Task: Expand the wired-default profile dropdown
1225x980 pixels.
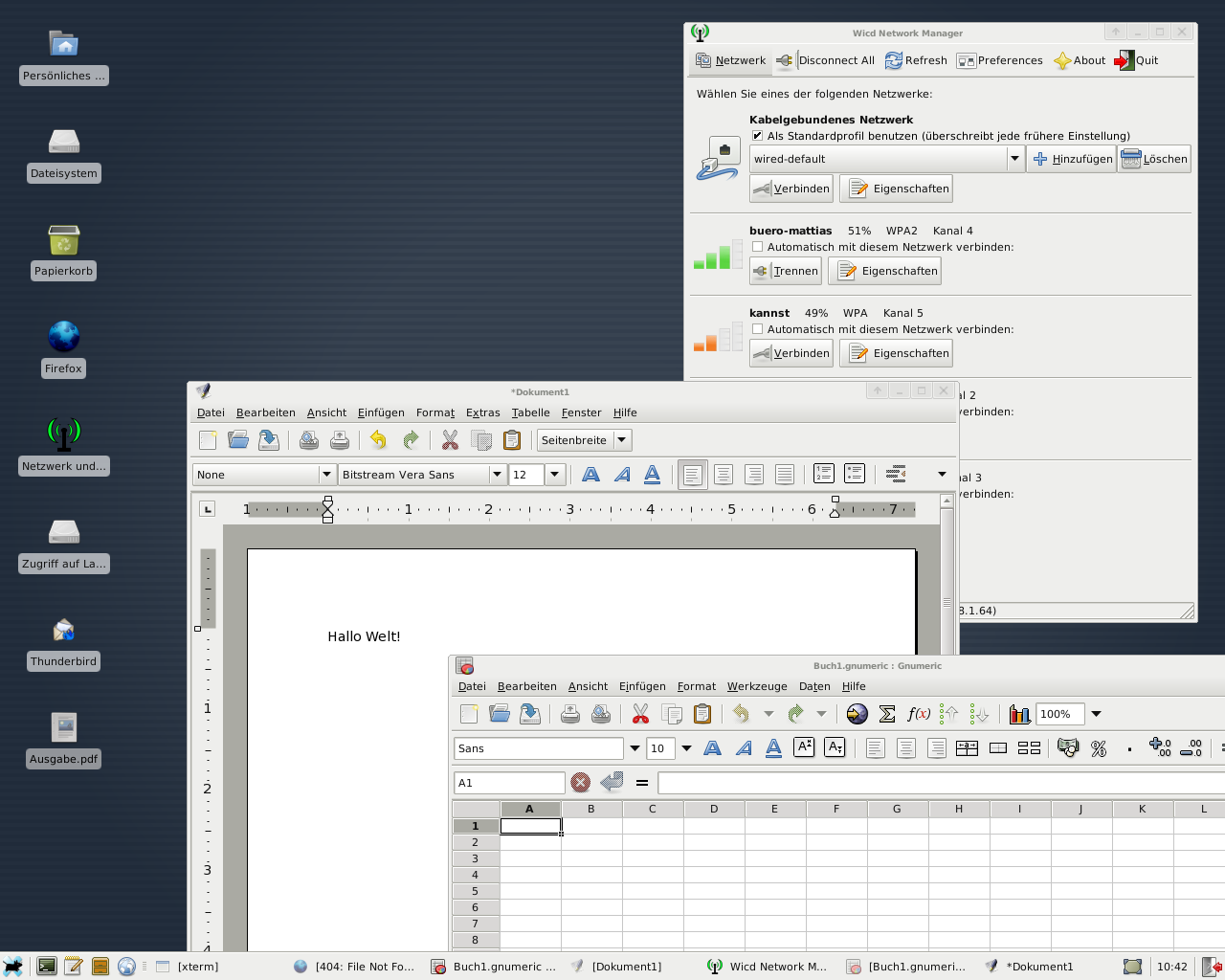Action: click(1015, 159)
